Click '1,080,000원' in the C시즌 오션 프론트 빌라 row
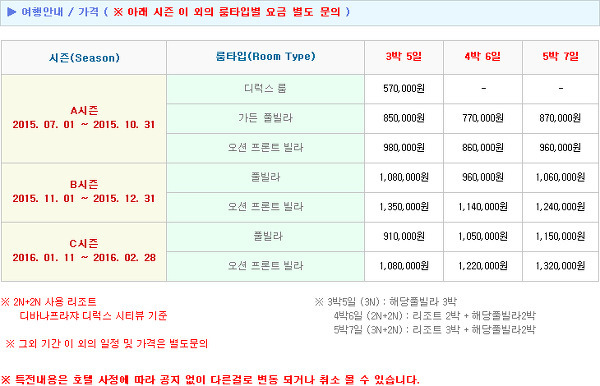The image size is (600, 386). pos(404,266)
